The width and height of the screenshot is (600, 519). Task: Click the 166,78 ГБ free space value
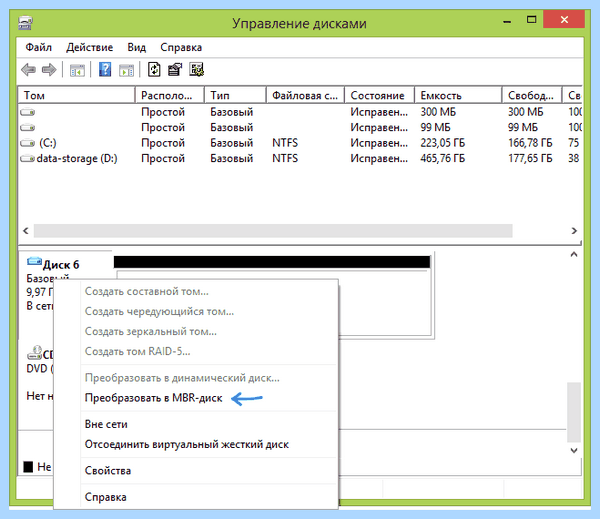click(530, 143)
